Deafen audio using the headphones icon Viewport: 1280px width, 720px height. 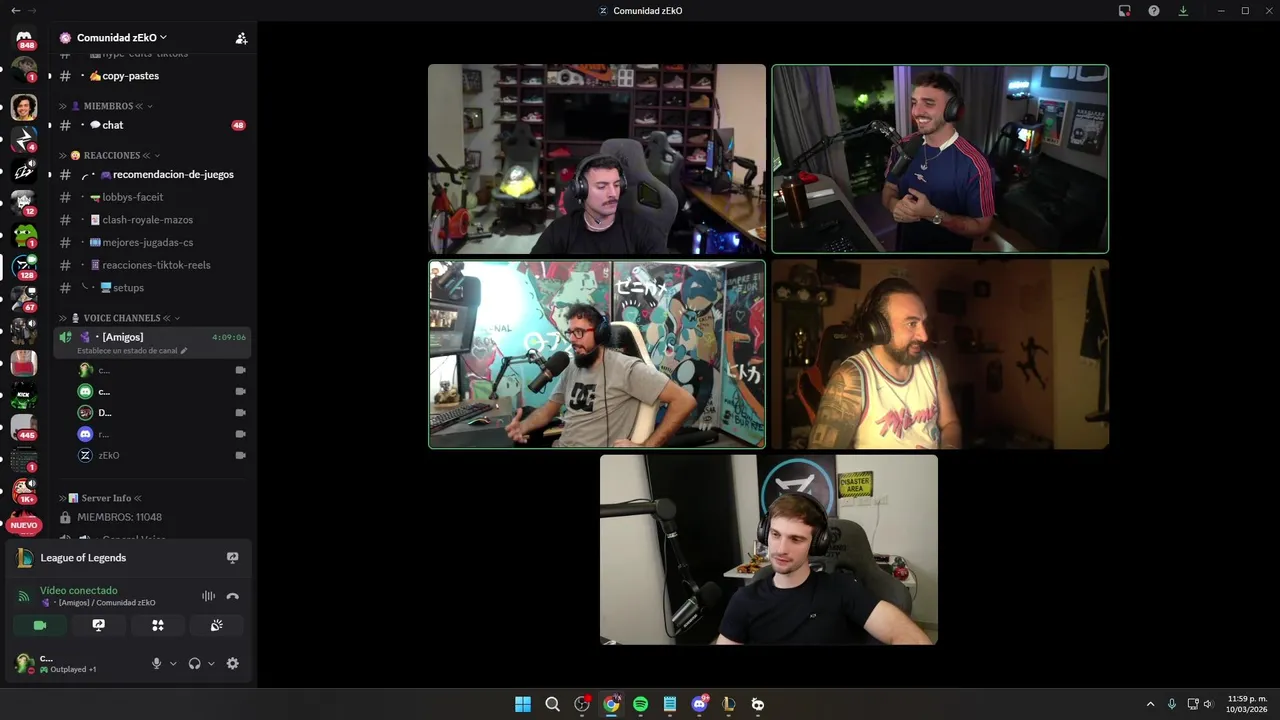pyautogui.click(x=194, y=663)
